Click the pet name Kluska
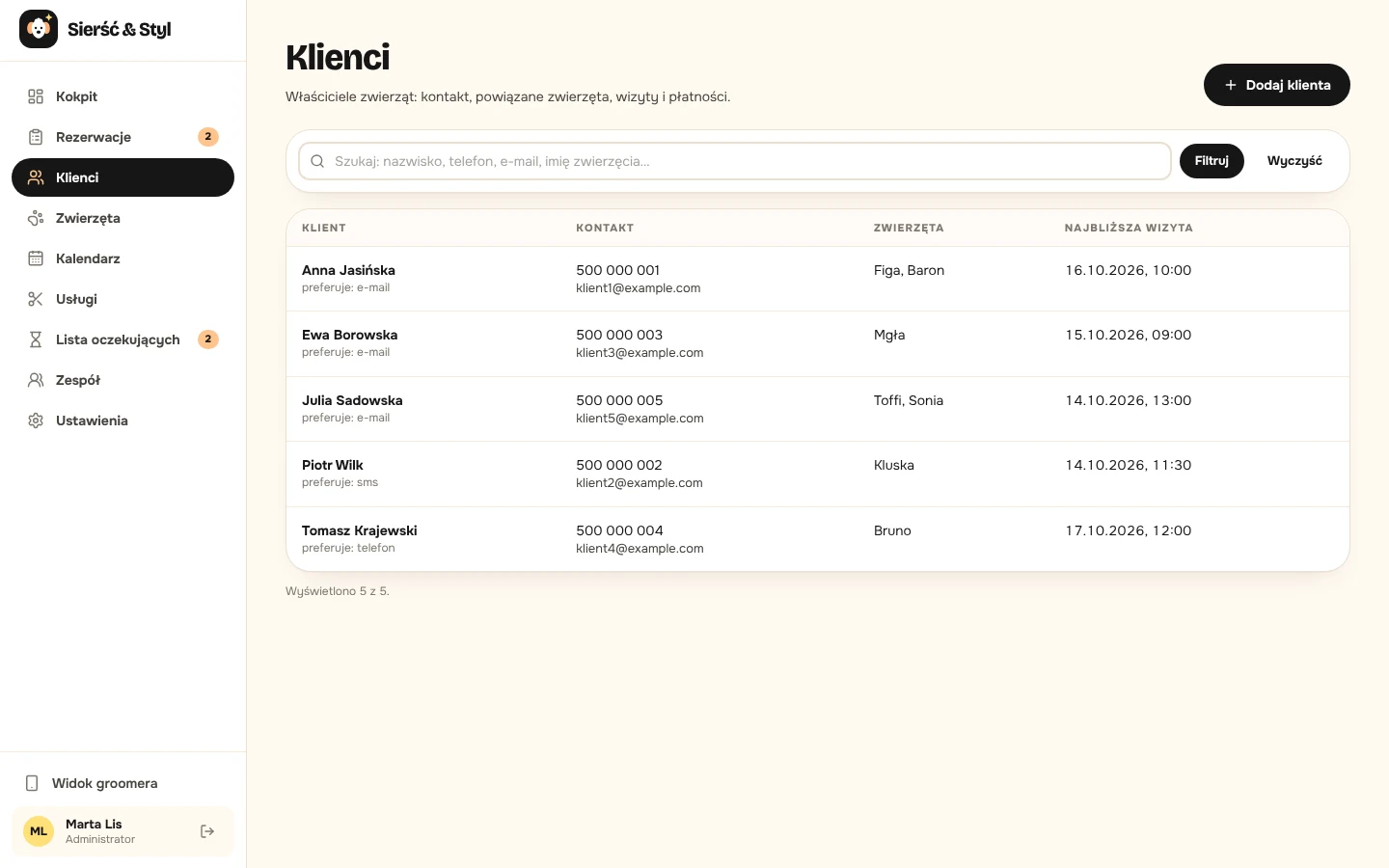 (x=894, y=465)
